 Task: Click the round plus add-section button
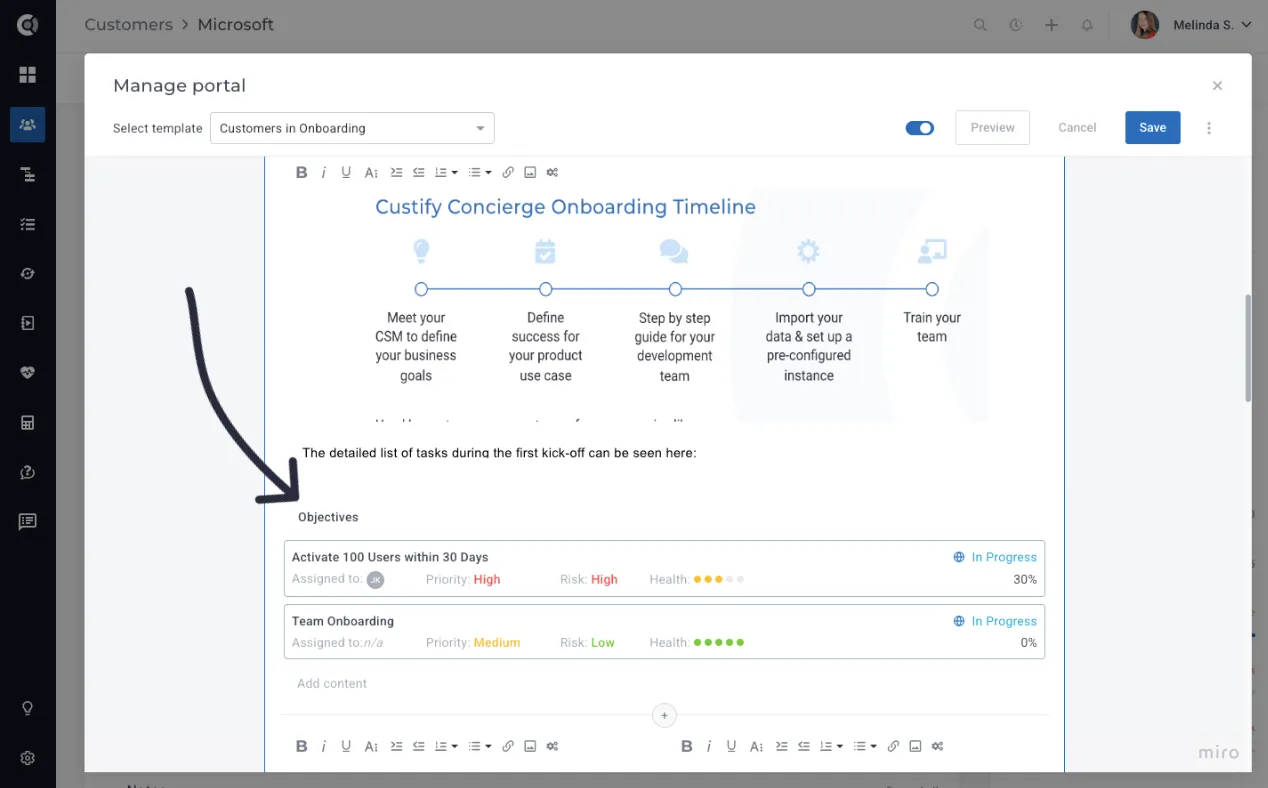coord(664,715)
